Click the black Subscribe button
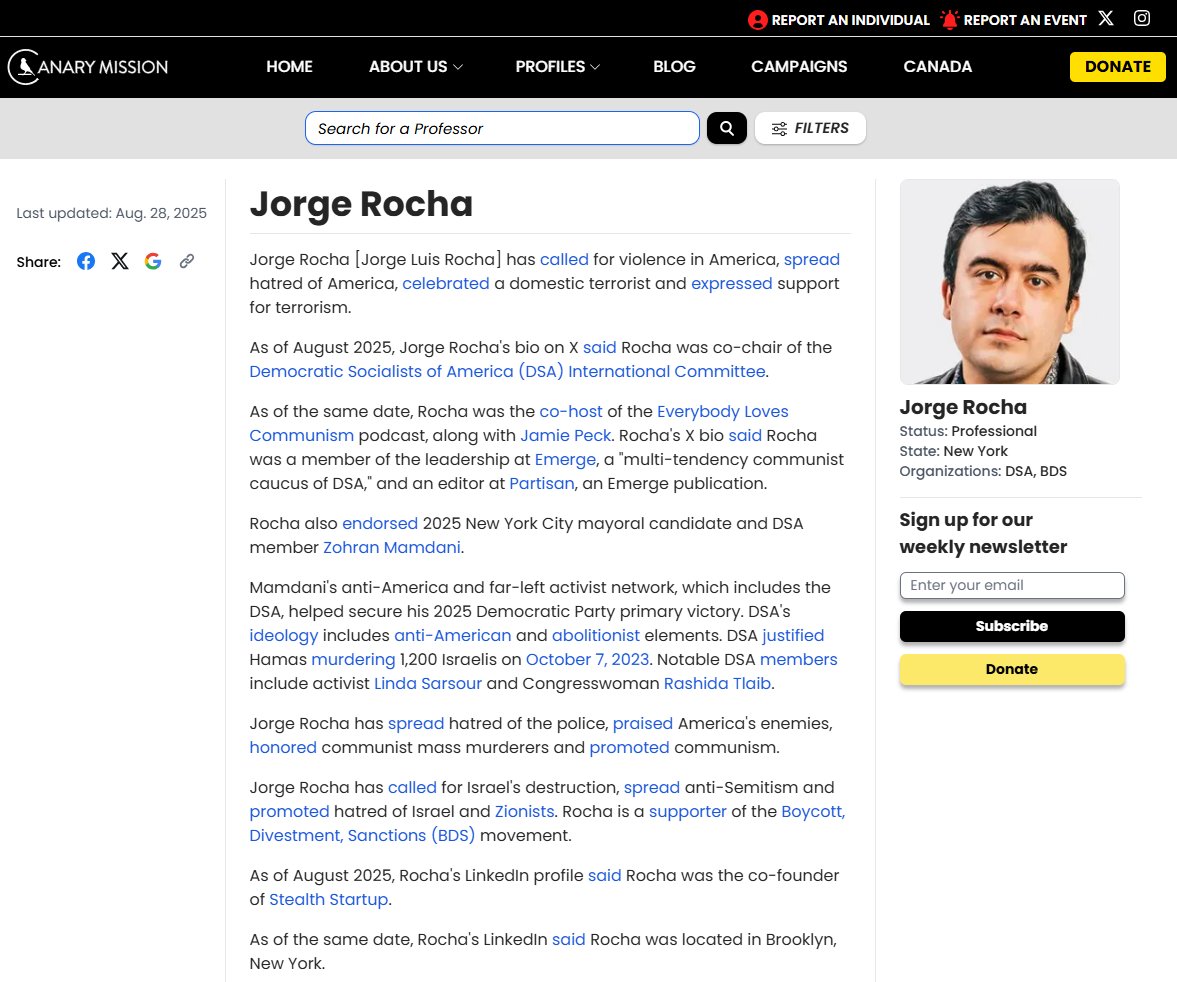Image resolution: width=1177 pixels, height=982 pixels. coord(1012,626)
